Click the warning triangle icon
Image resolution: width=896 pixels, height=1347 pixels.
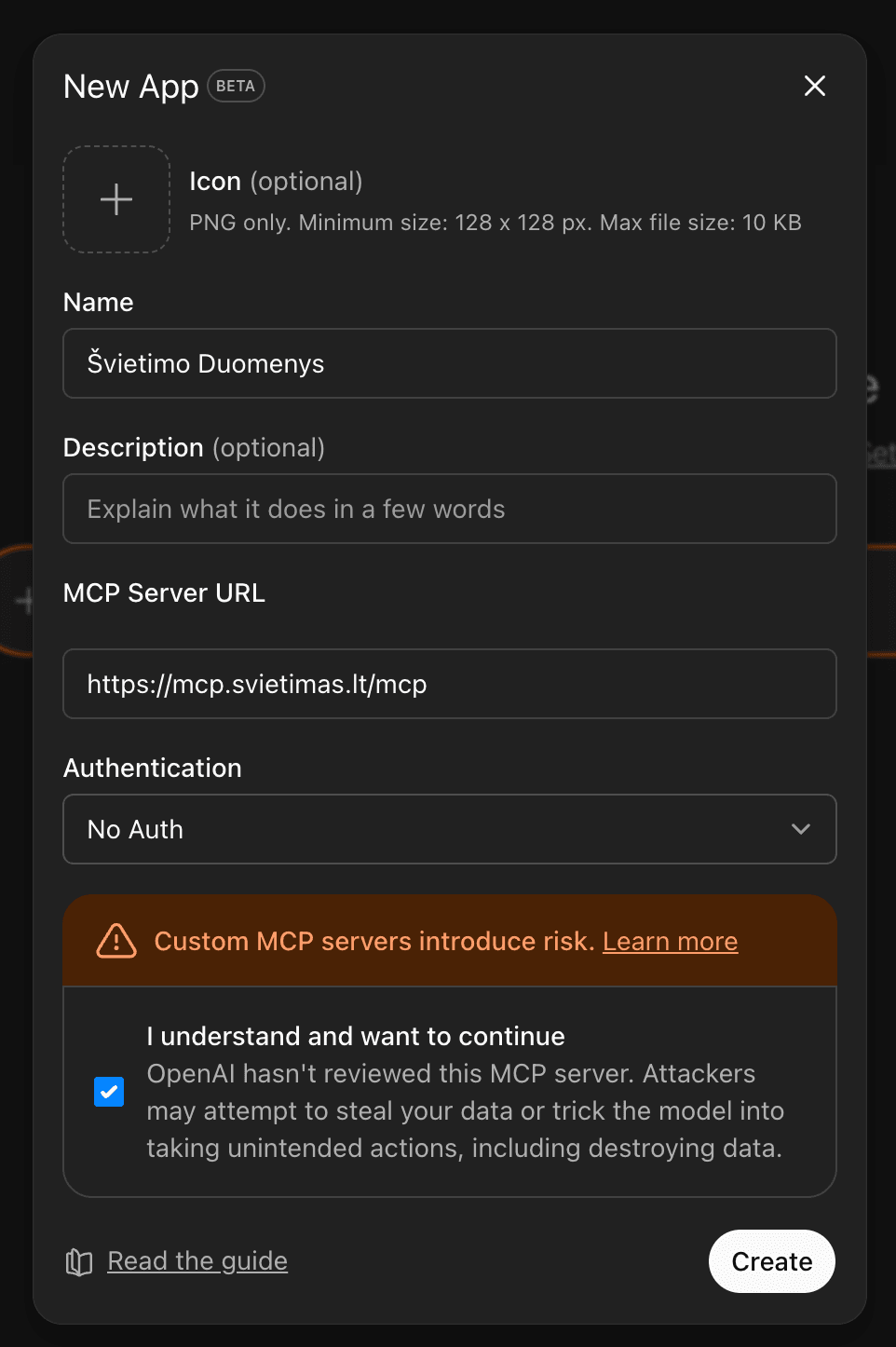click(x=116, y=941)
